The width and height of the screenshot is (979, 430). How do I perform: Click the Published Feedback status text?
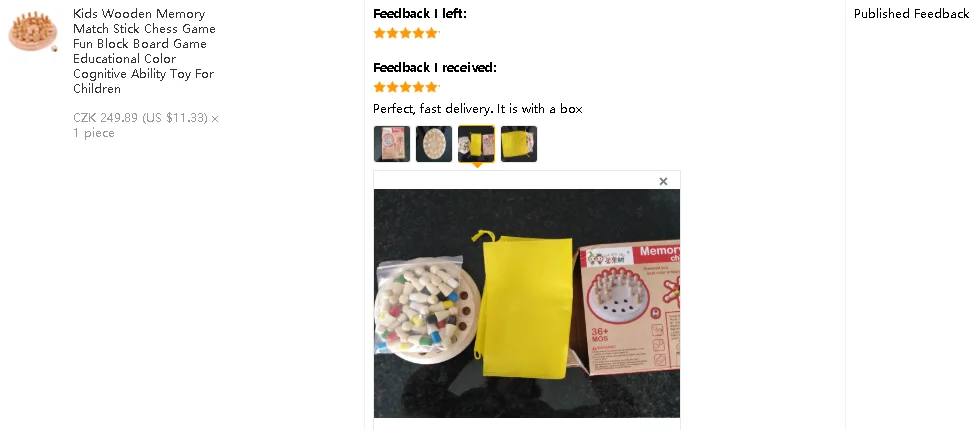coord(911,14)
